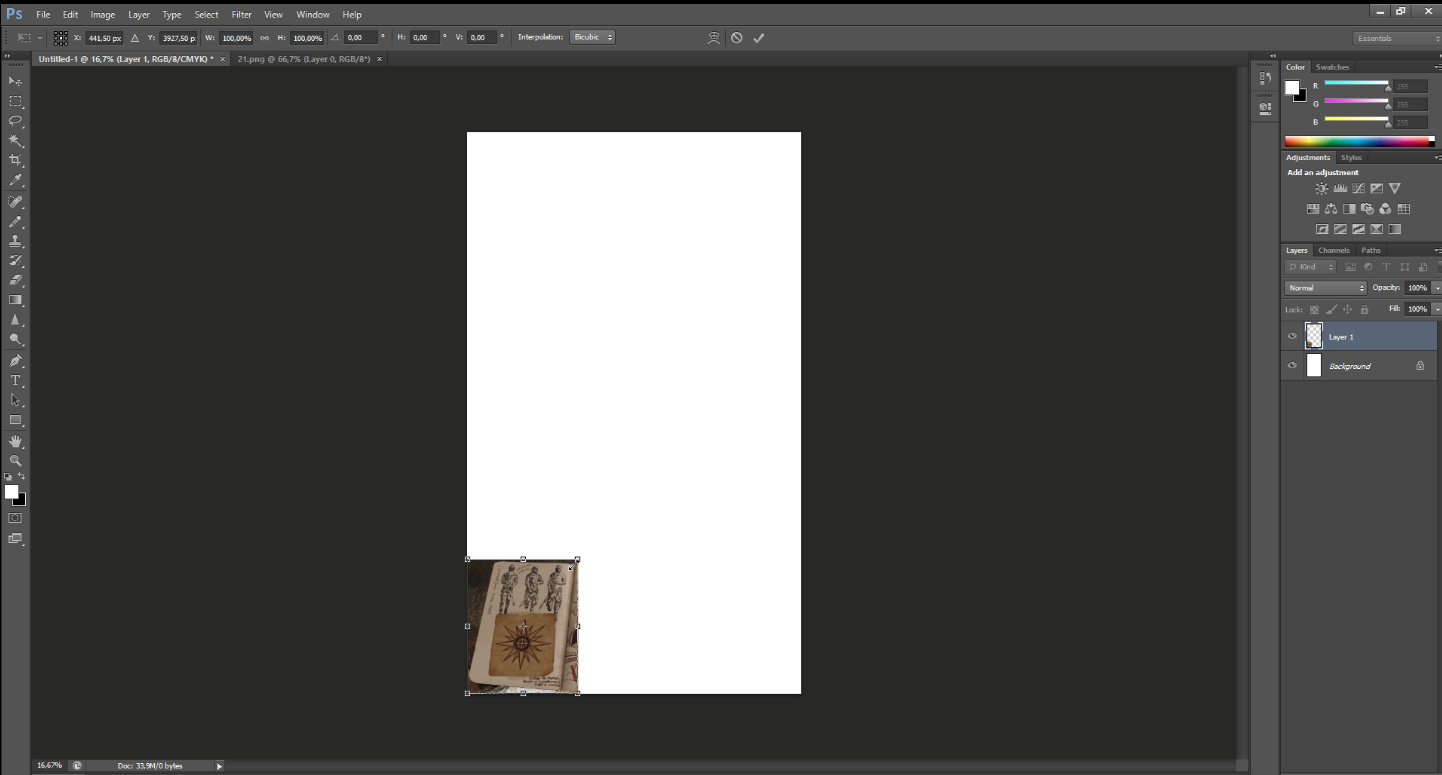
Task: Select the History Brush tool
Action: click(x=15, y=261)
